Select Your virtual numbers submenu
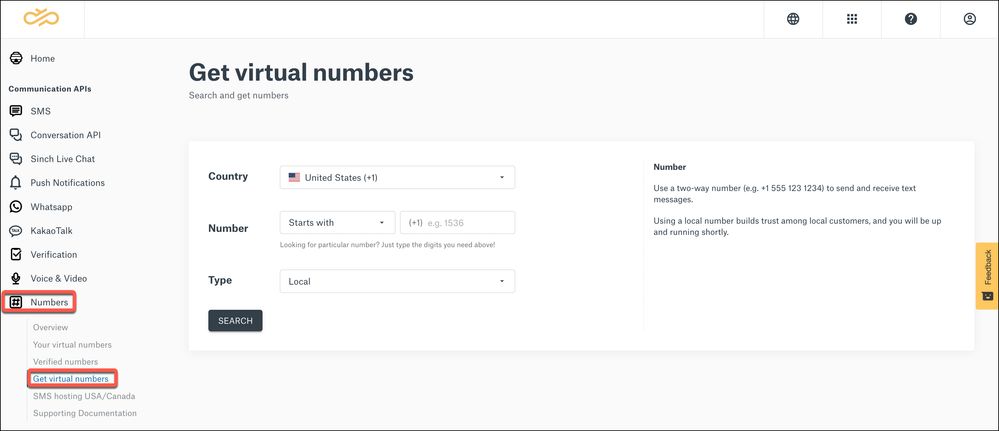This screenshot has height=431, width=999. (72, 344)
